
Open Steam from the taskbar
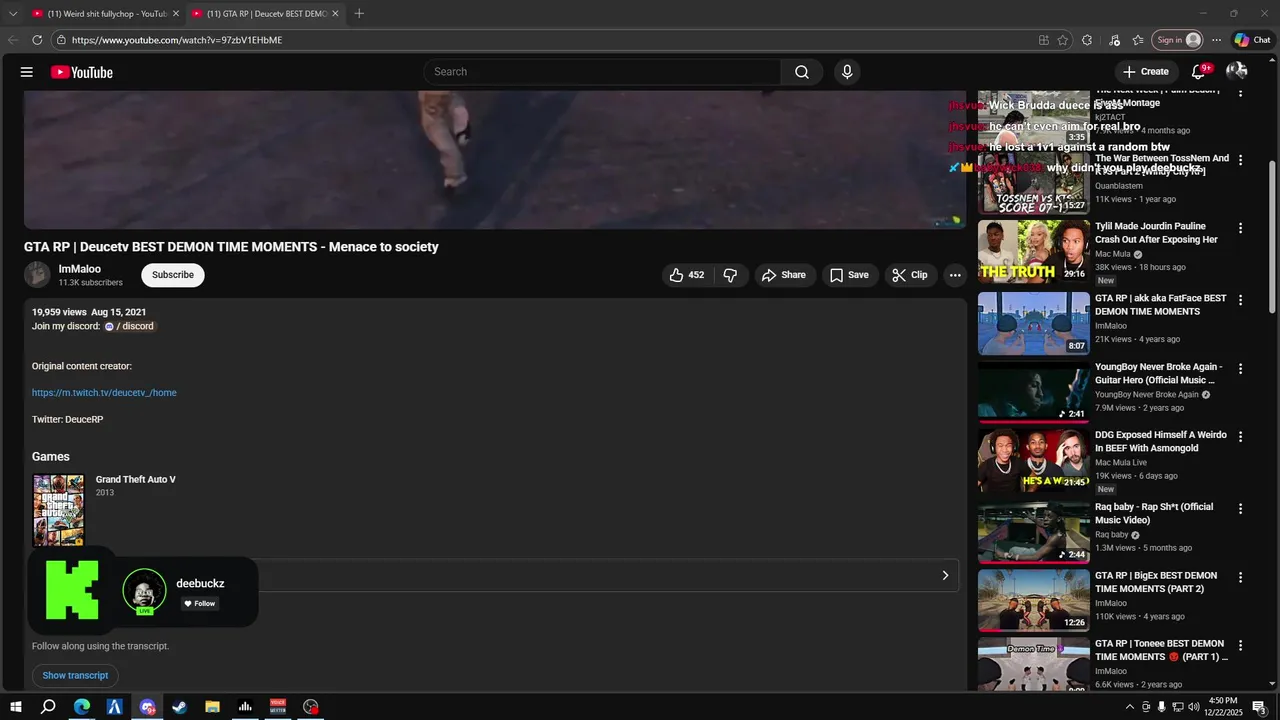tap(180, 707)
